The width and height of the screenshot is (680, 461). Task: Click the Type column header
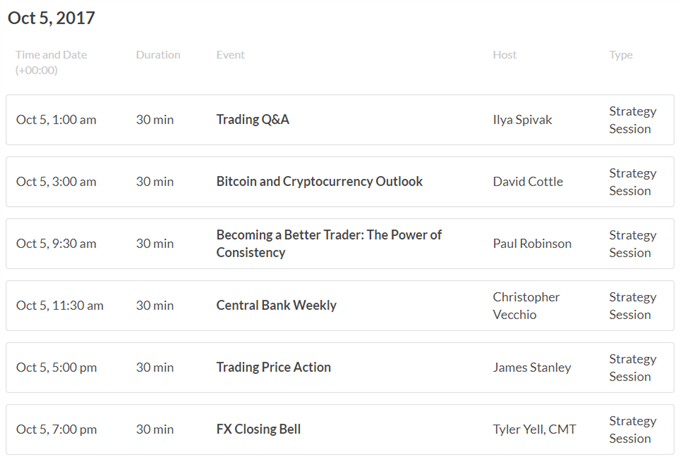pyautogui.click(x=621, y=55)
